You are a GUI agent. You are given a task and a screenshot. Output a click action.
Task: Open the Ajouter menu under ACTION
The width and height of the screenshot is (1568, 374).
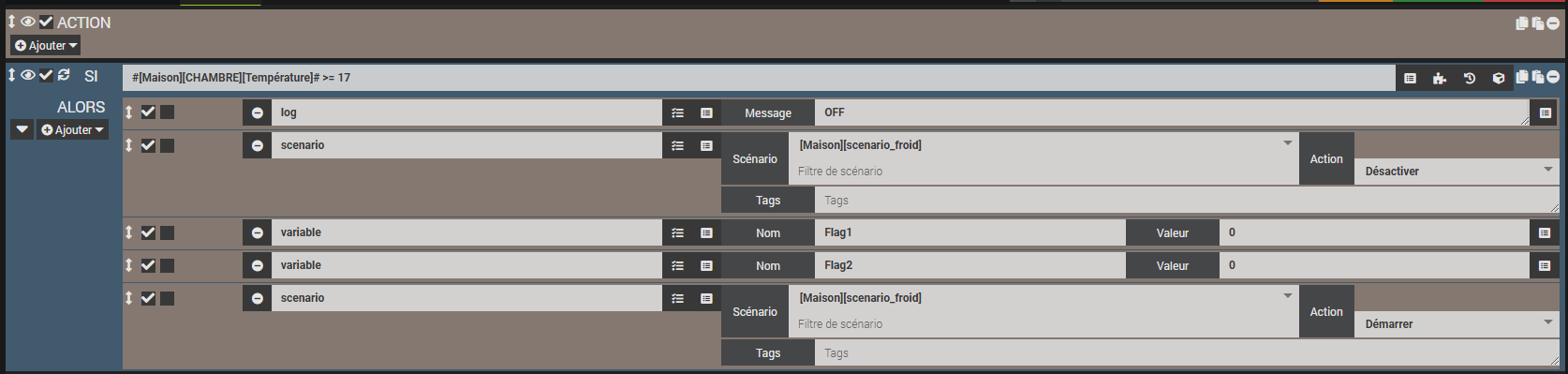[x=46, y=45]
